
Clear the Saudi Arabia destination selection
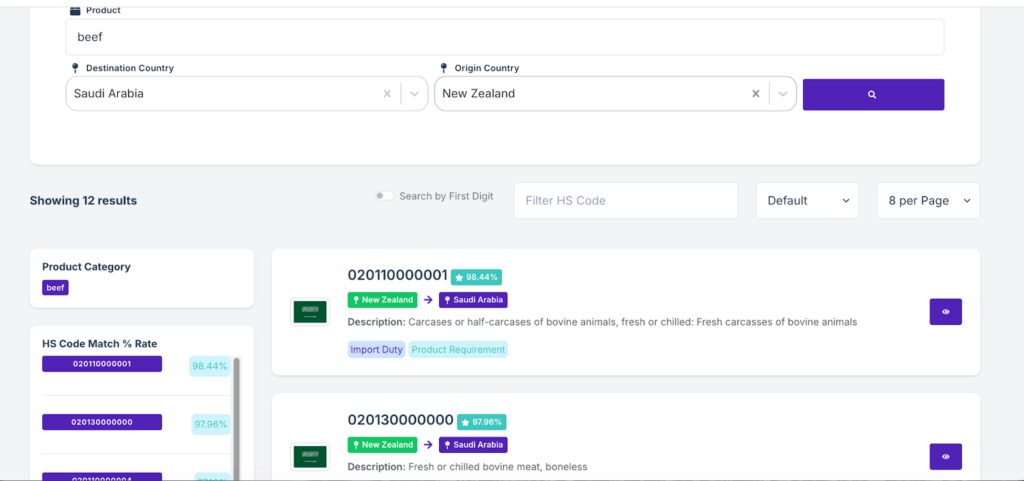(x=387, y=94)
